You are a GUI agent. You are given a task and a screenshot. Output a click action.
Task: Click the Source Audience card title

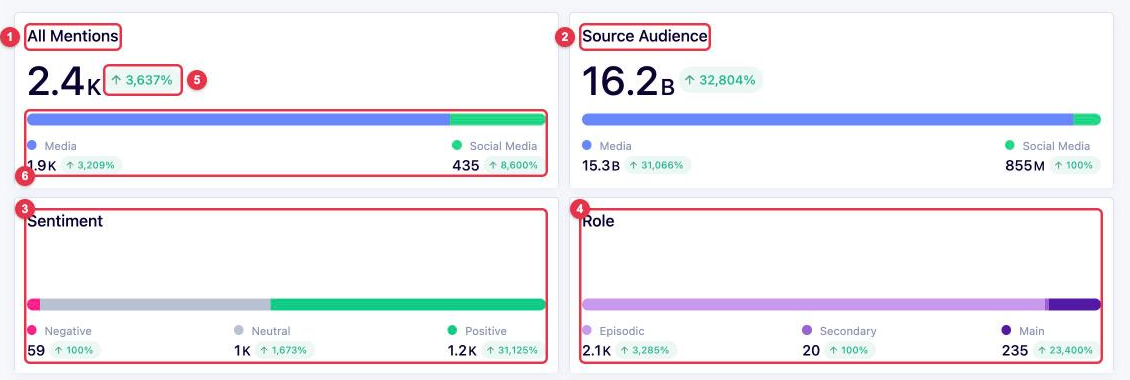coord(645,37)
